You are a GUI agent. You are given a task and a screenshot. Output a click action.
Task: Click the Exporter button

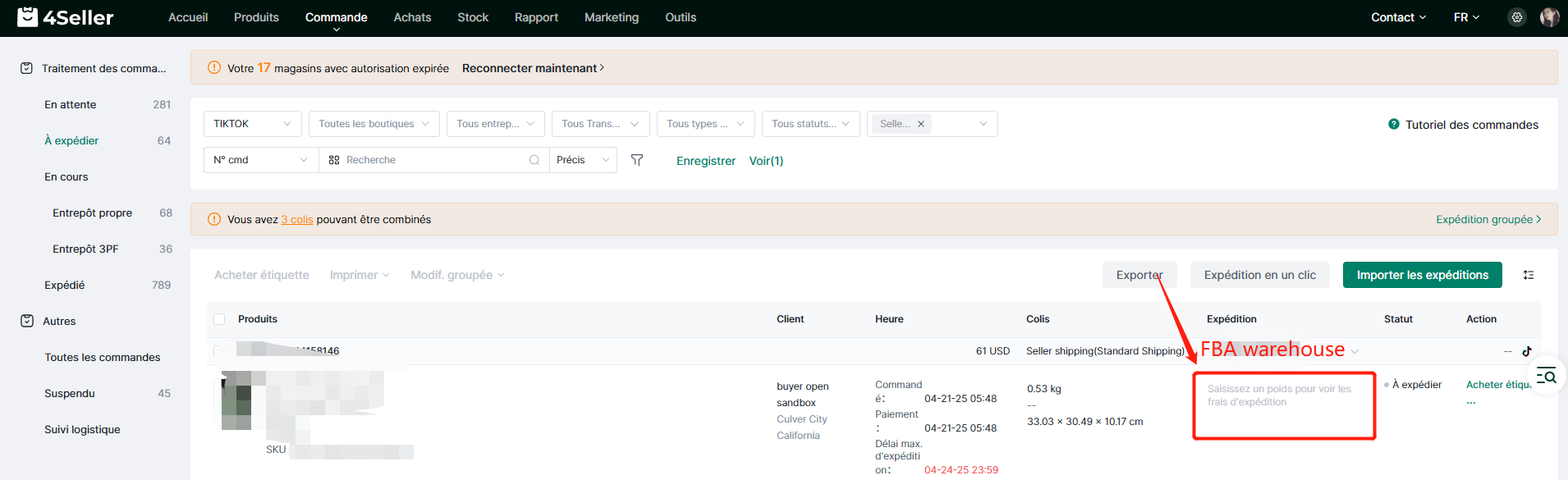coord(1139,275)
